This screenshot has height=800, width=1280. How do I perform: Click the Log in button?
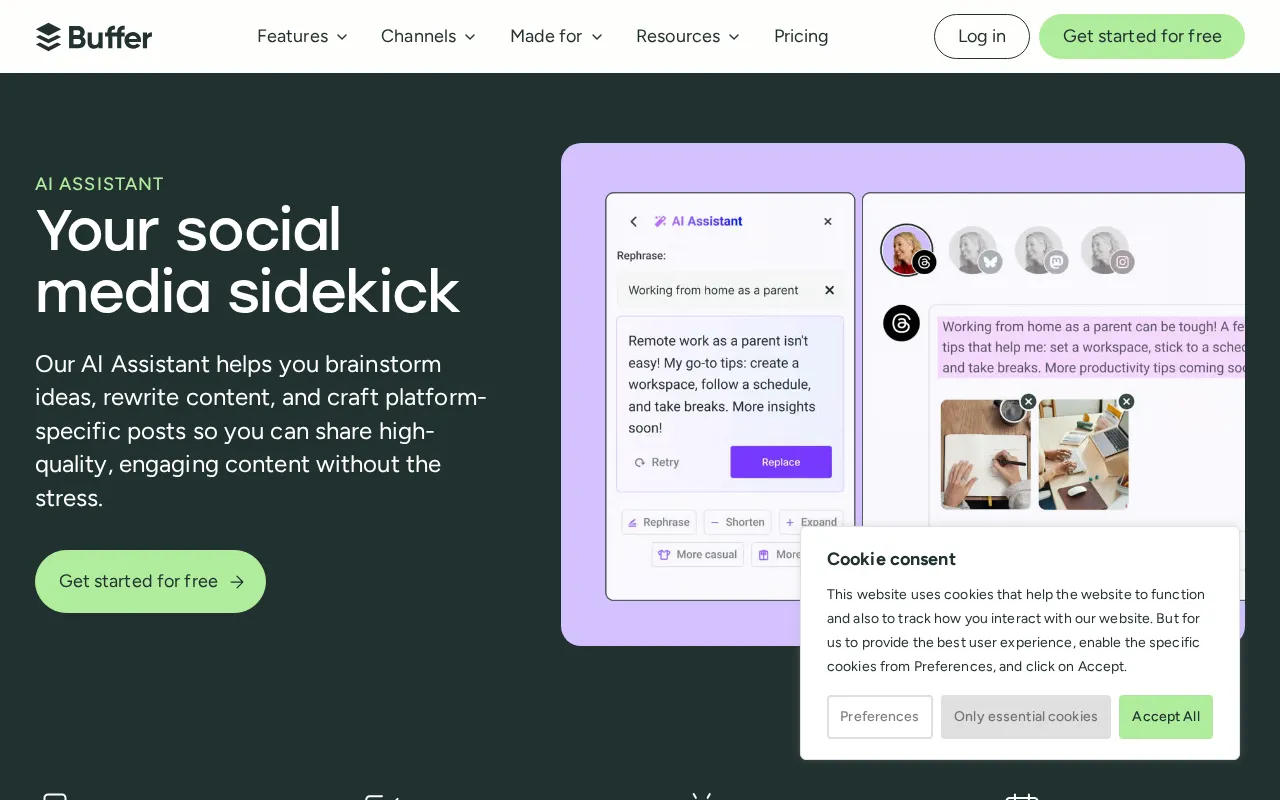(x=982, y=36)
